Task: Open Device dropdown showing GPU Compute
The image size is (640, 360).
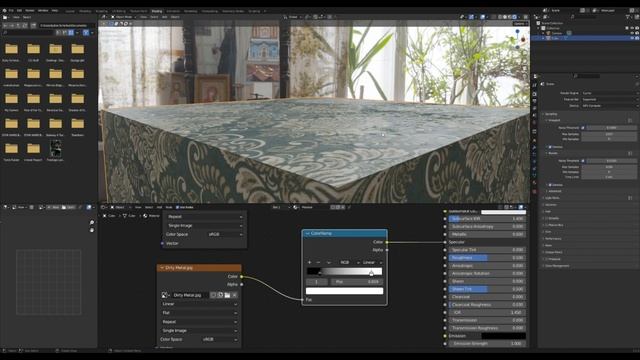Action: [x=611, y=106]
